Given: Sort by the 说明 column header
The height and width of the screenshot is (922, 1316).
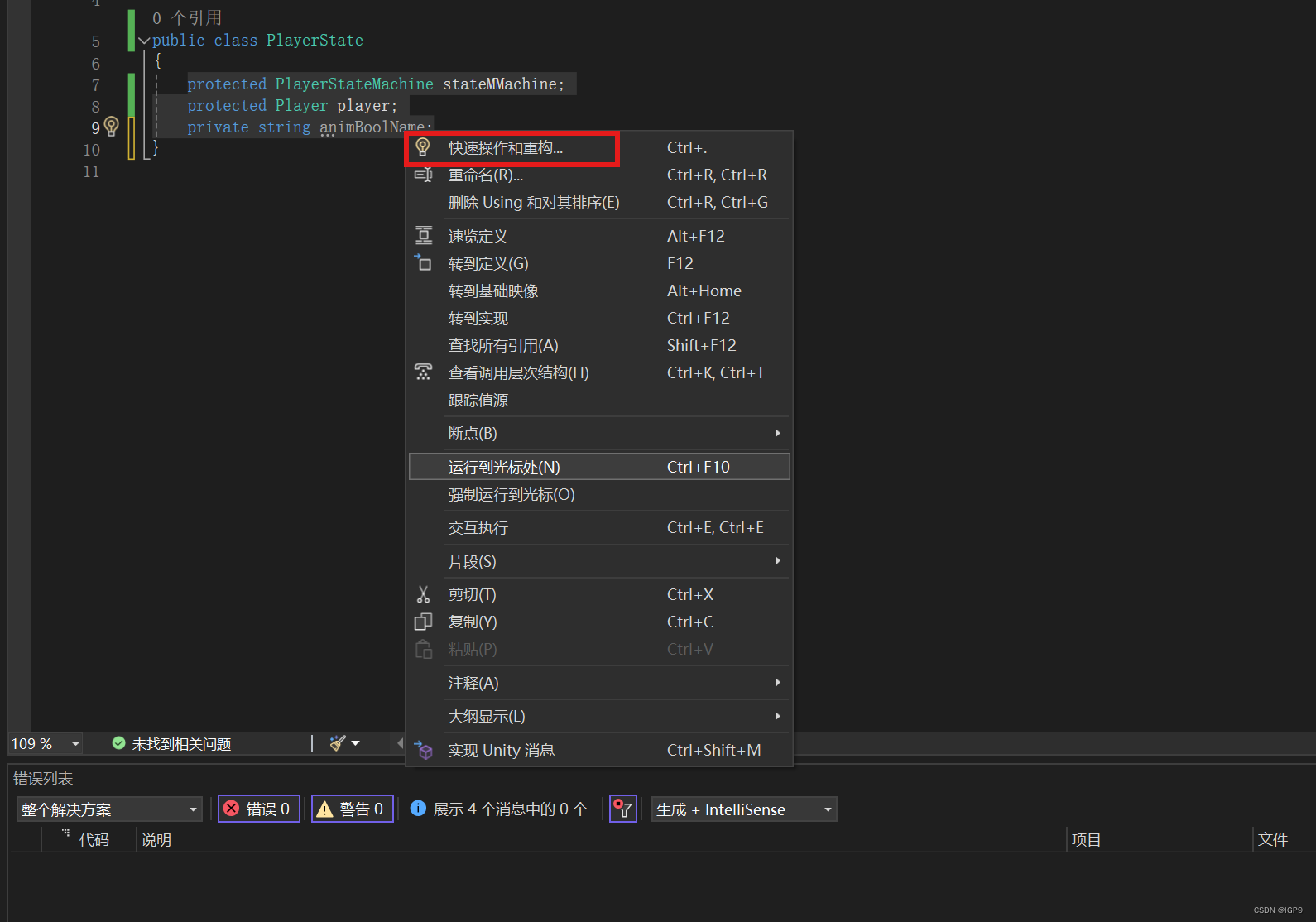Looking at the screenshot, I should pyautogui.click(x=156, y=840).
